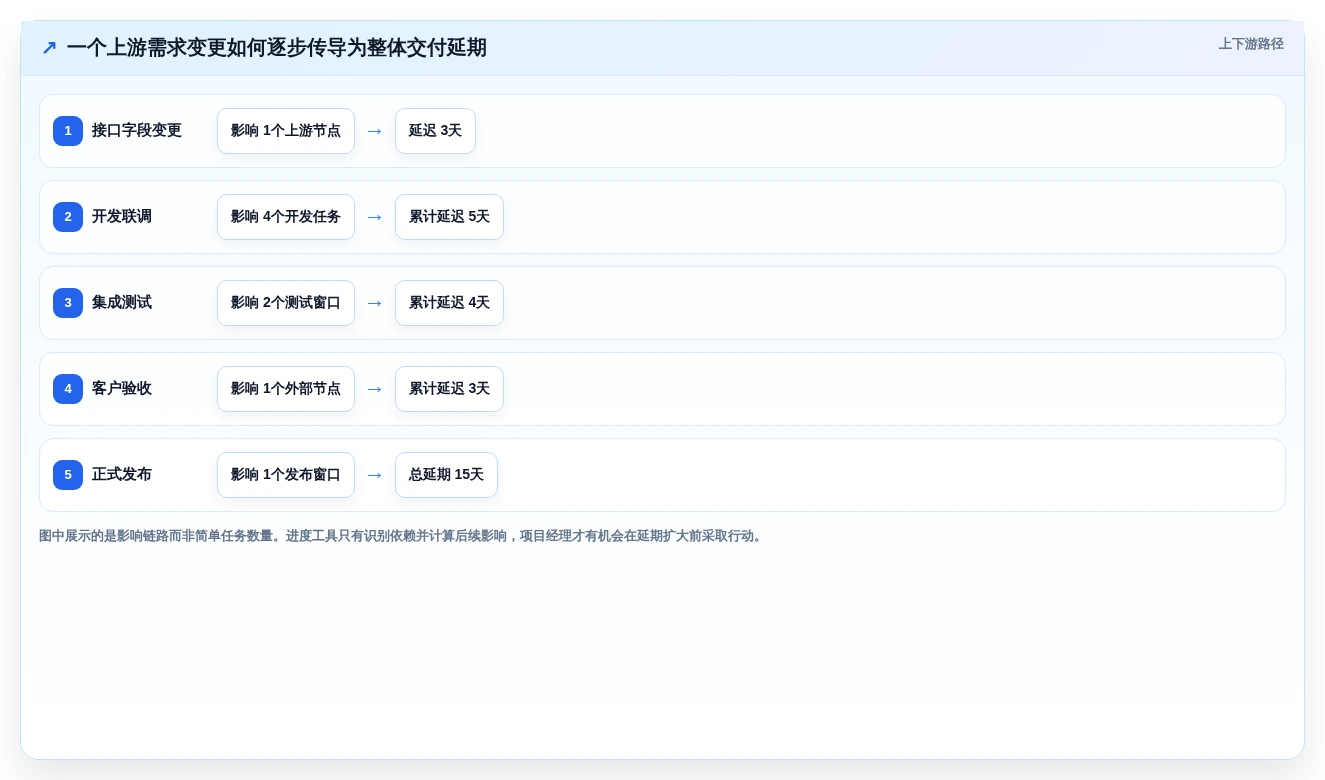The height and width of the screenshot is (780, 1325).
Task: Select the 集成测试 step label
Action: click(122, 303)
